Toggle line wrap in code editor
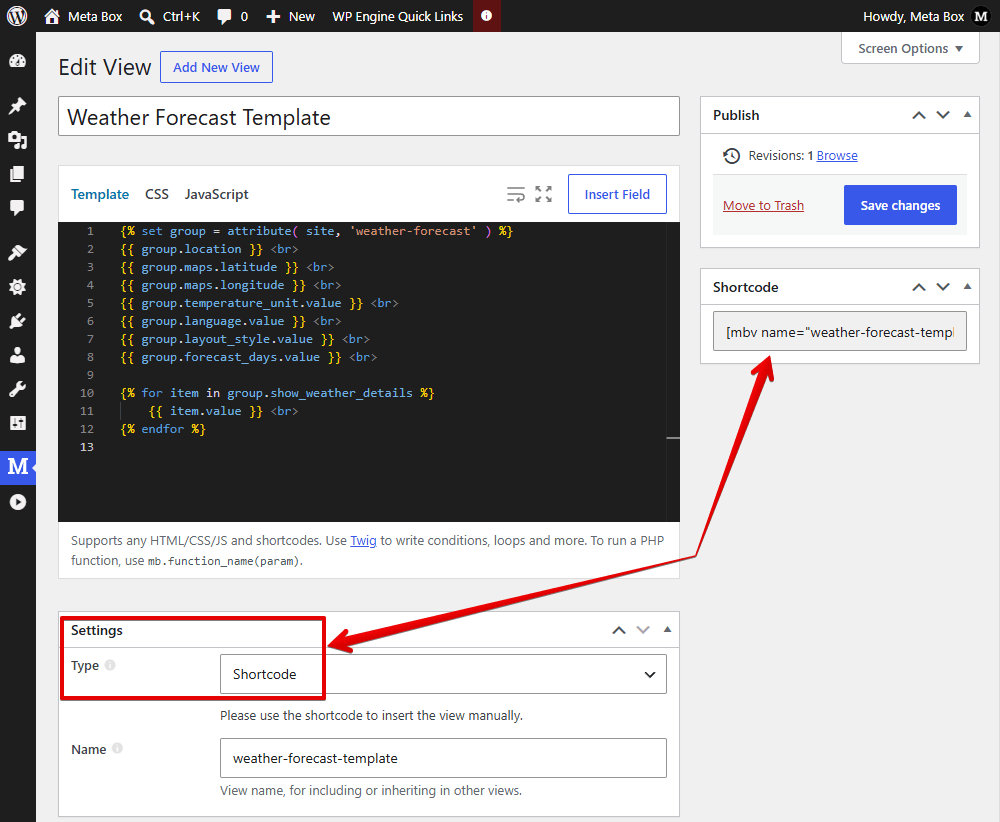The image size is (1000, 822). click(515, 194)
